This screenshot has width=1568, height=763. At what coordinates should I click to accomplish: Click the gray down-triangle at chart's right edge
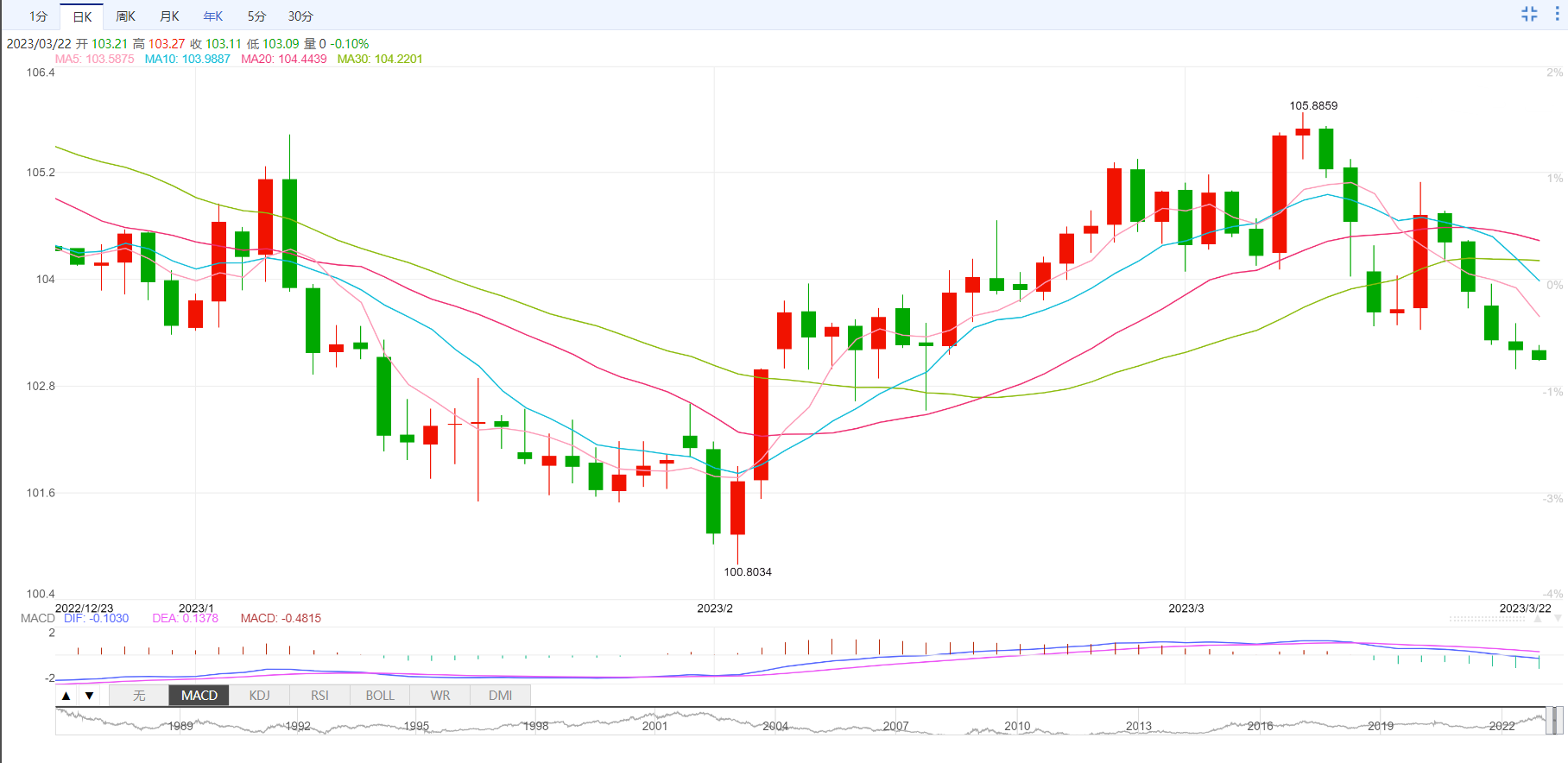[x=1558, y=618]
